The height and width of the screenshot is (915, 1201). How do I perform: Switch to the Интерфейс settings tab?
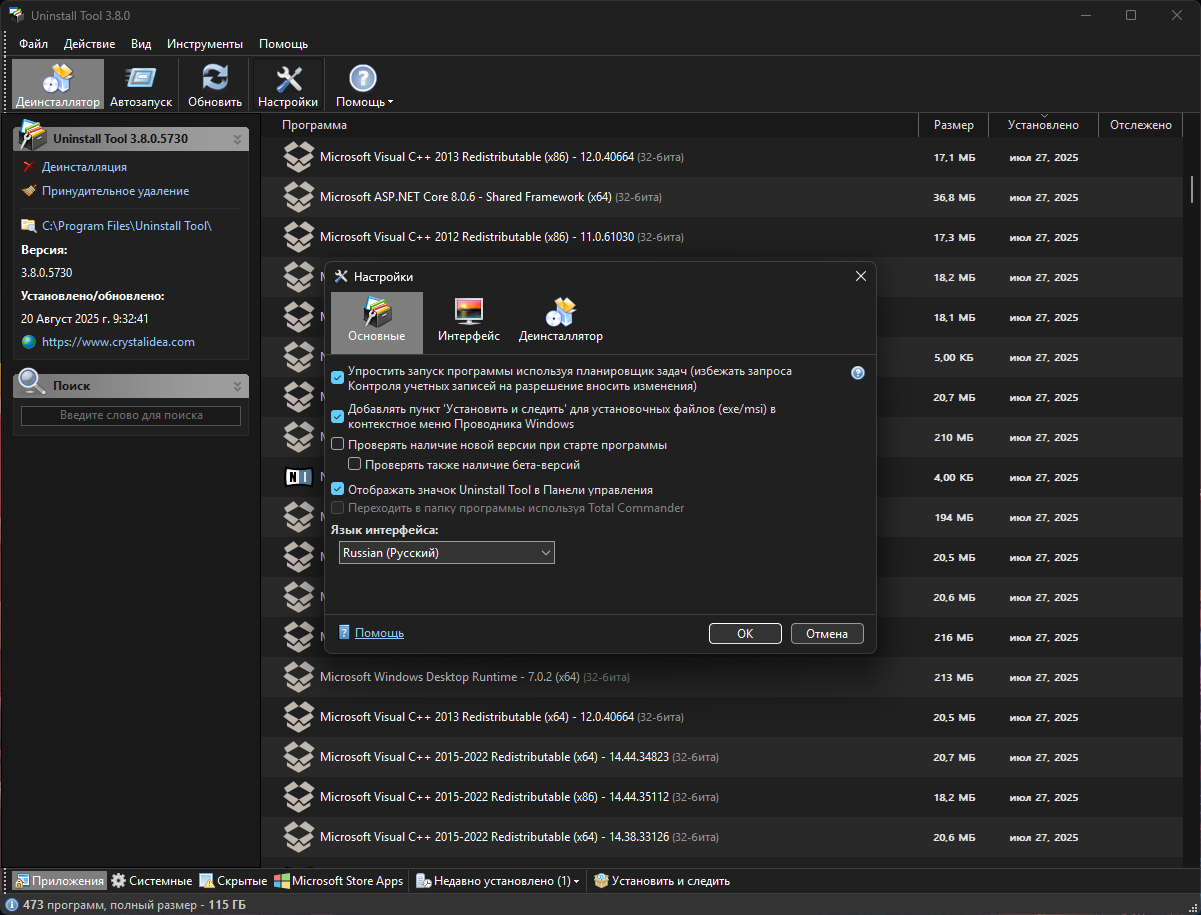point(469,320)
